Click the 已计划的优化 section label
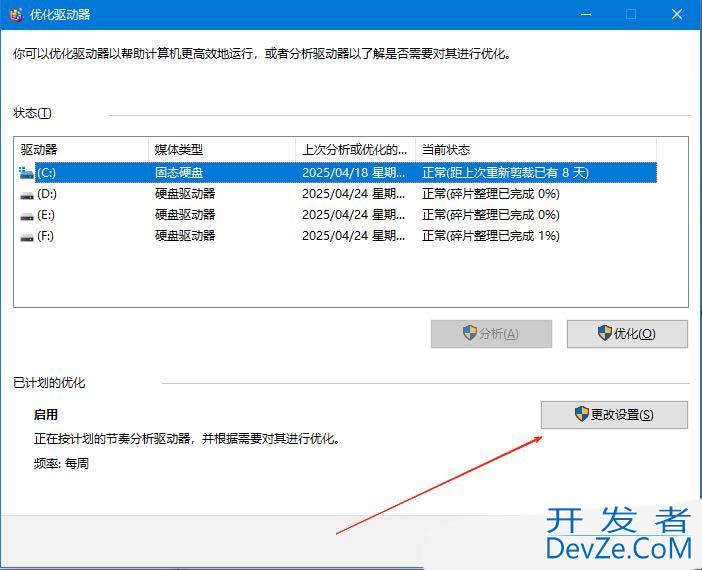The height and width of the screenshot is (570, 702). [49, 383]
